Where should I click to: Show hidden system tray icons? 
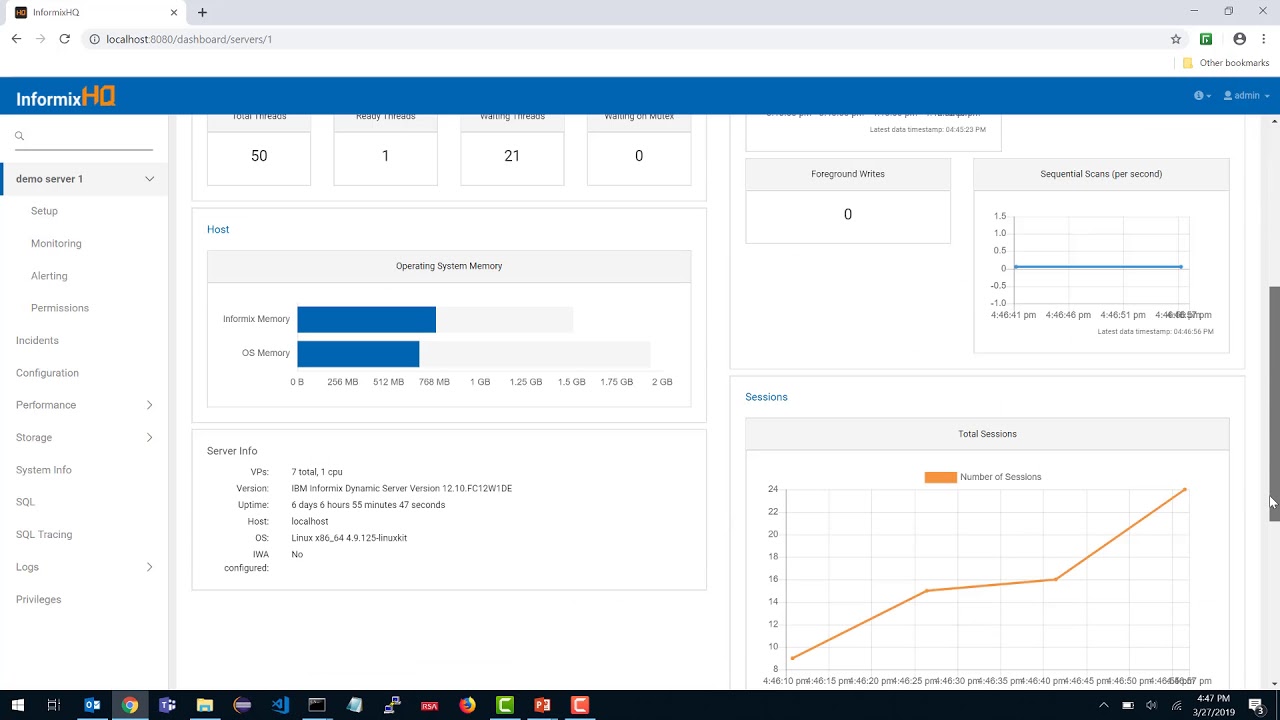coord(1104,705)
